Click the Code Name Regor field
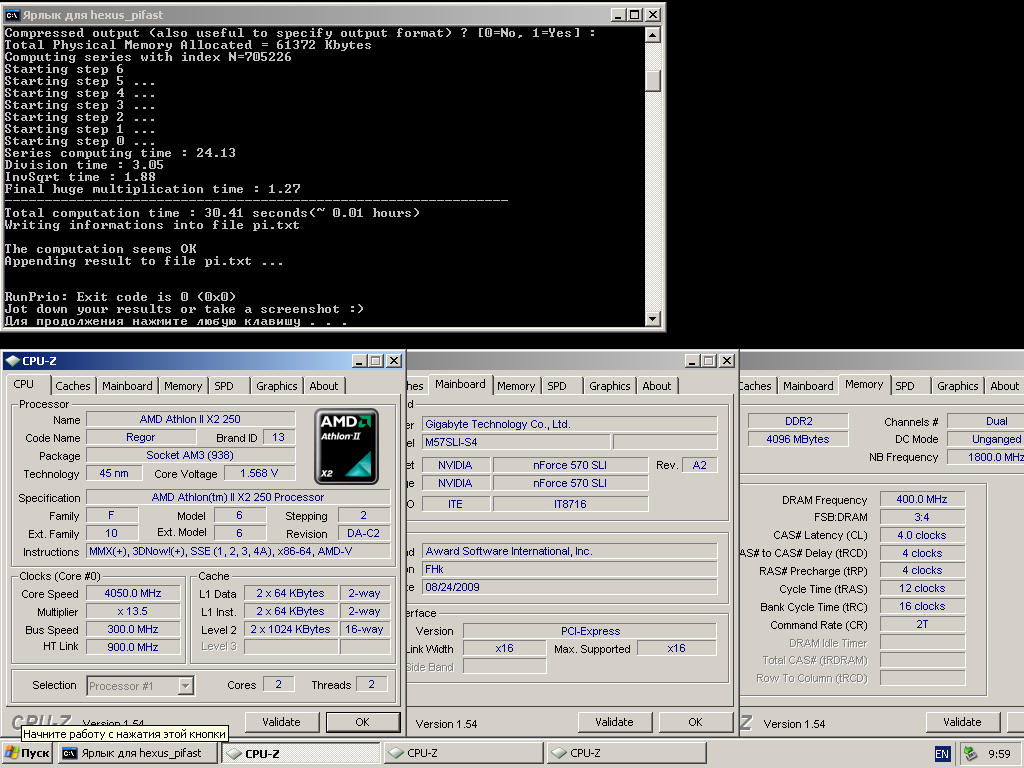Screen dimensions: 1024x768 140,437
